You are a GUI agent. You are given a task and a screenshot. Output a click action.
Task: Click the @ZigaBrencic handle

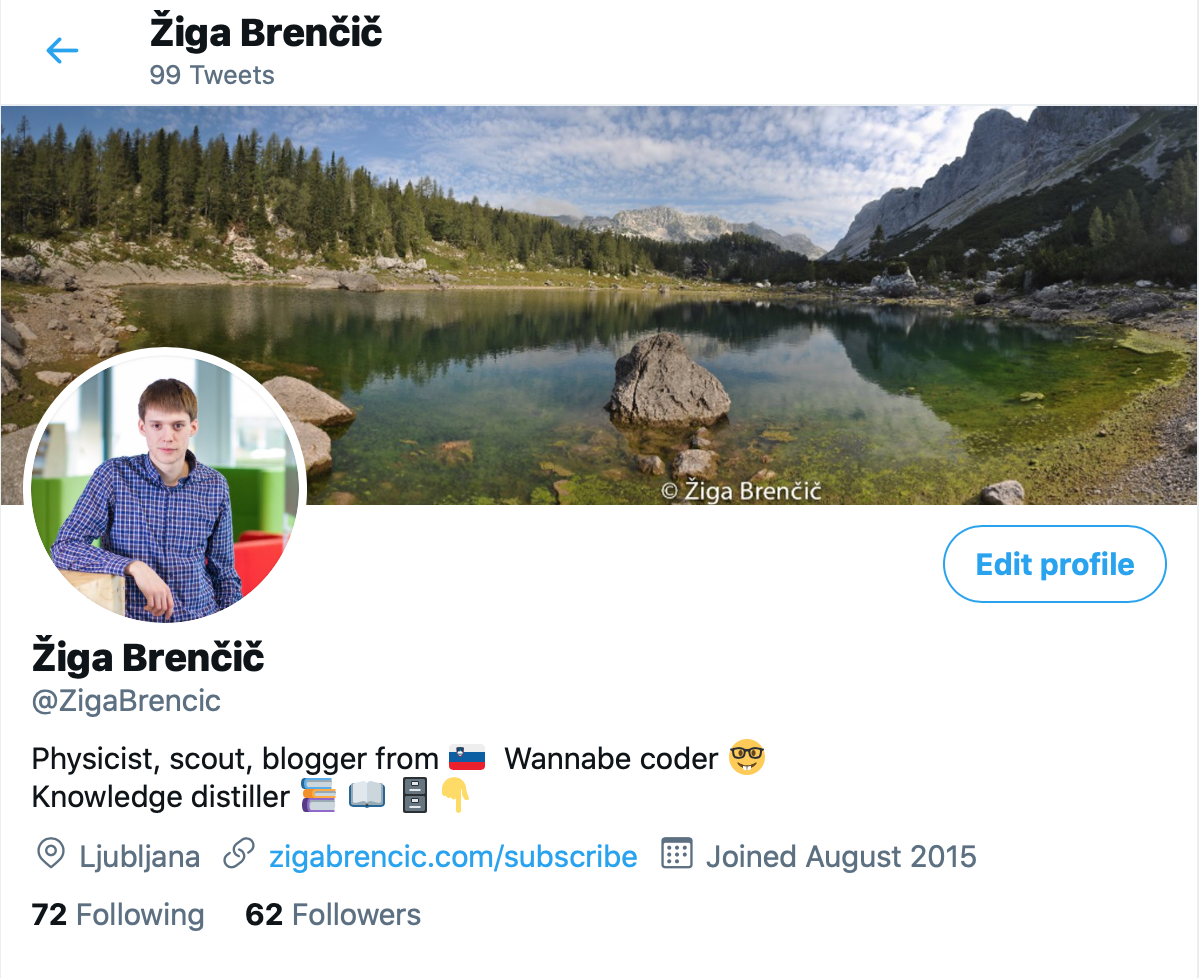(x=126, y=701)
